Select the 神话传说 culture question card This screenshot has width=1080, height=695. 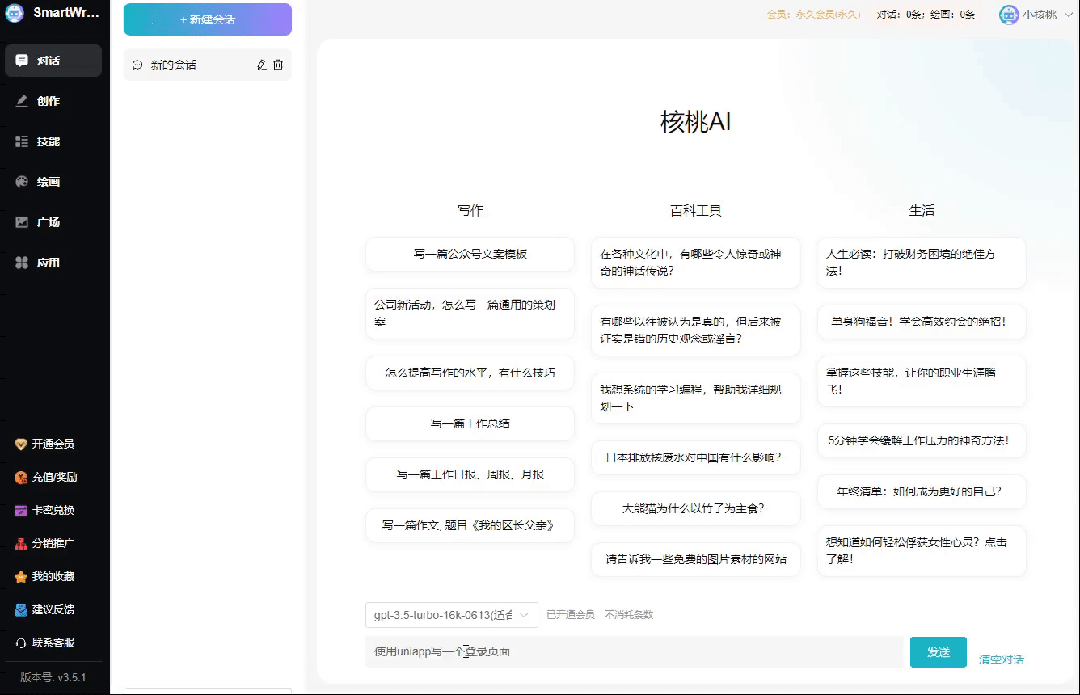pos(696,262)
